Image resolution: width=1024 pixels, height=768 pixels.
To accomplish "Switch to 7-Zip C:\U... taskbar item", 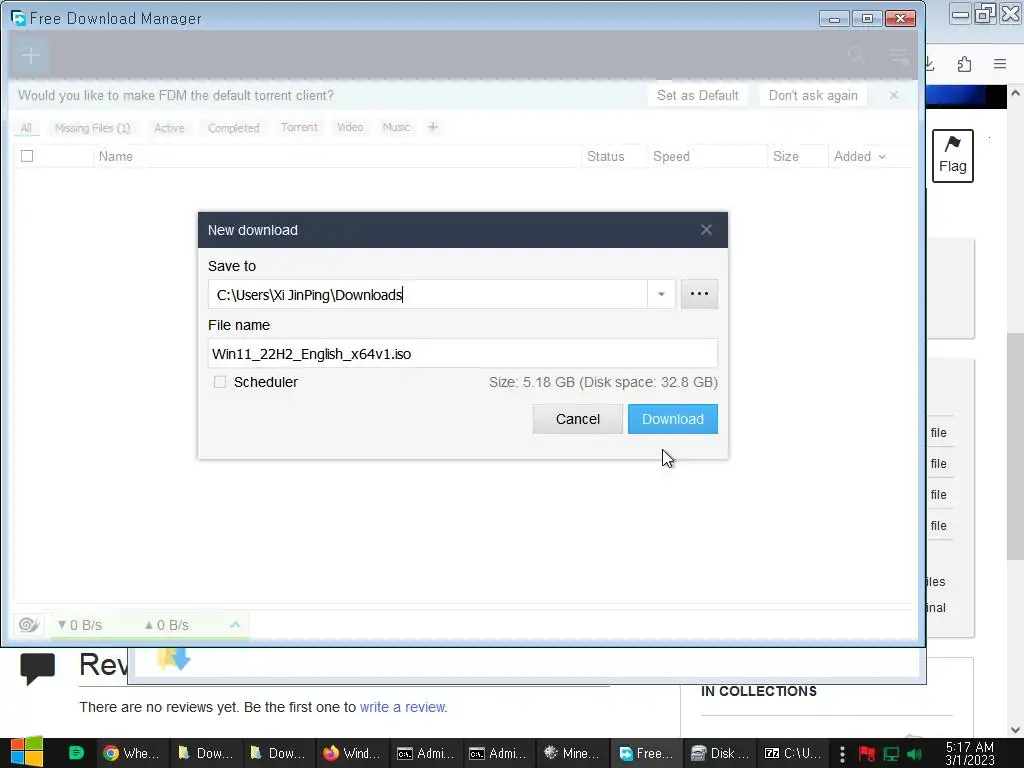I will coord(792,753).
